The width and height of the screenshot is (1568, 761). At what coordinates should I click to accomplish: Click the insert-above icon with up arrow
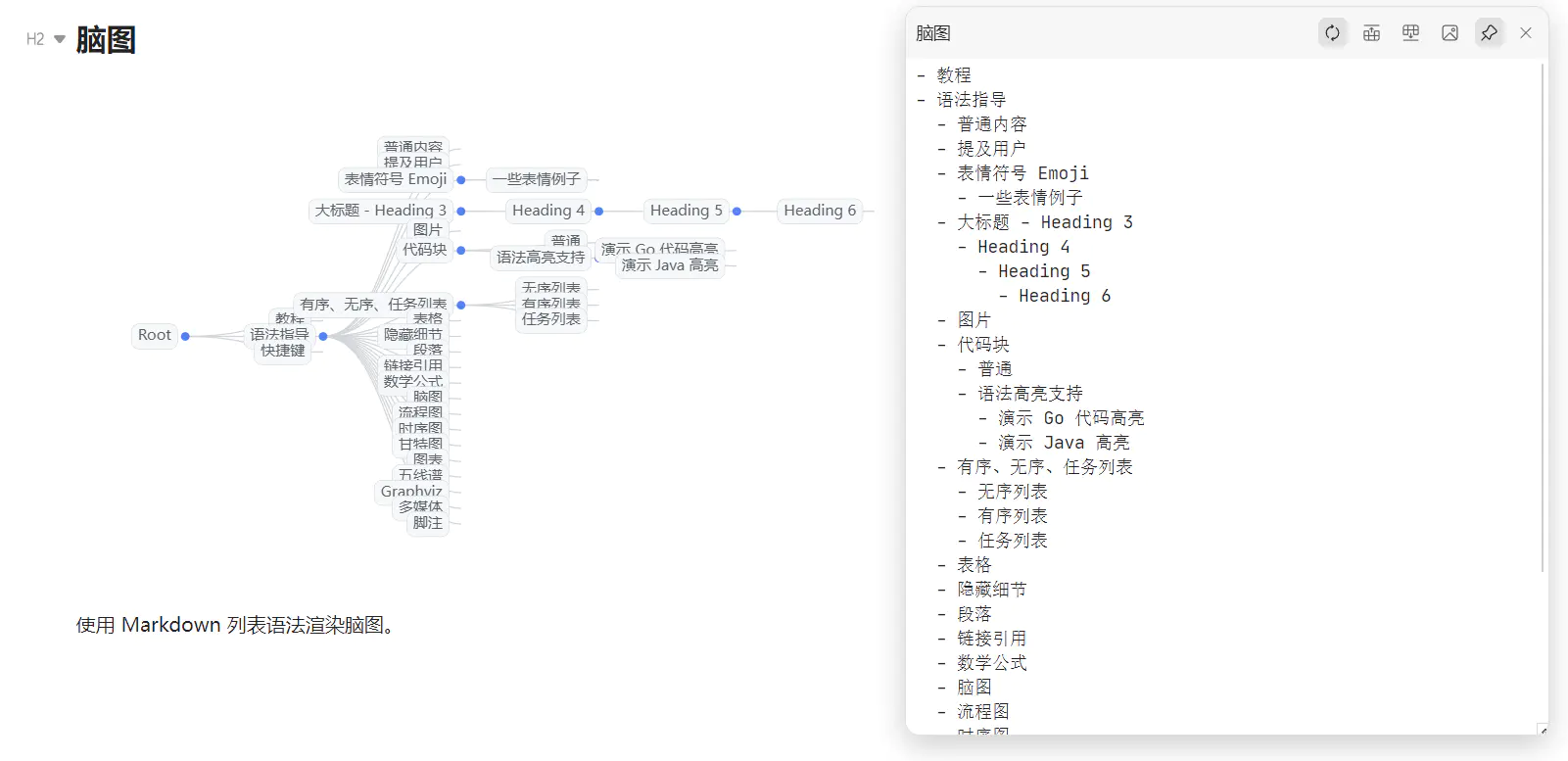tap(1371, 33)
